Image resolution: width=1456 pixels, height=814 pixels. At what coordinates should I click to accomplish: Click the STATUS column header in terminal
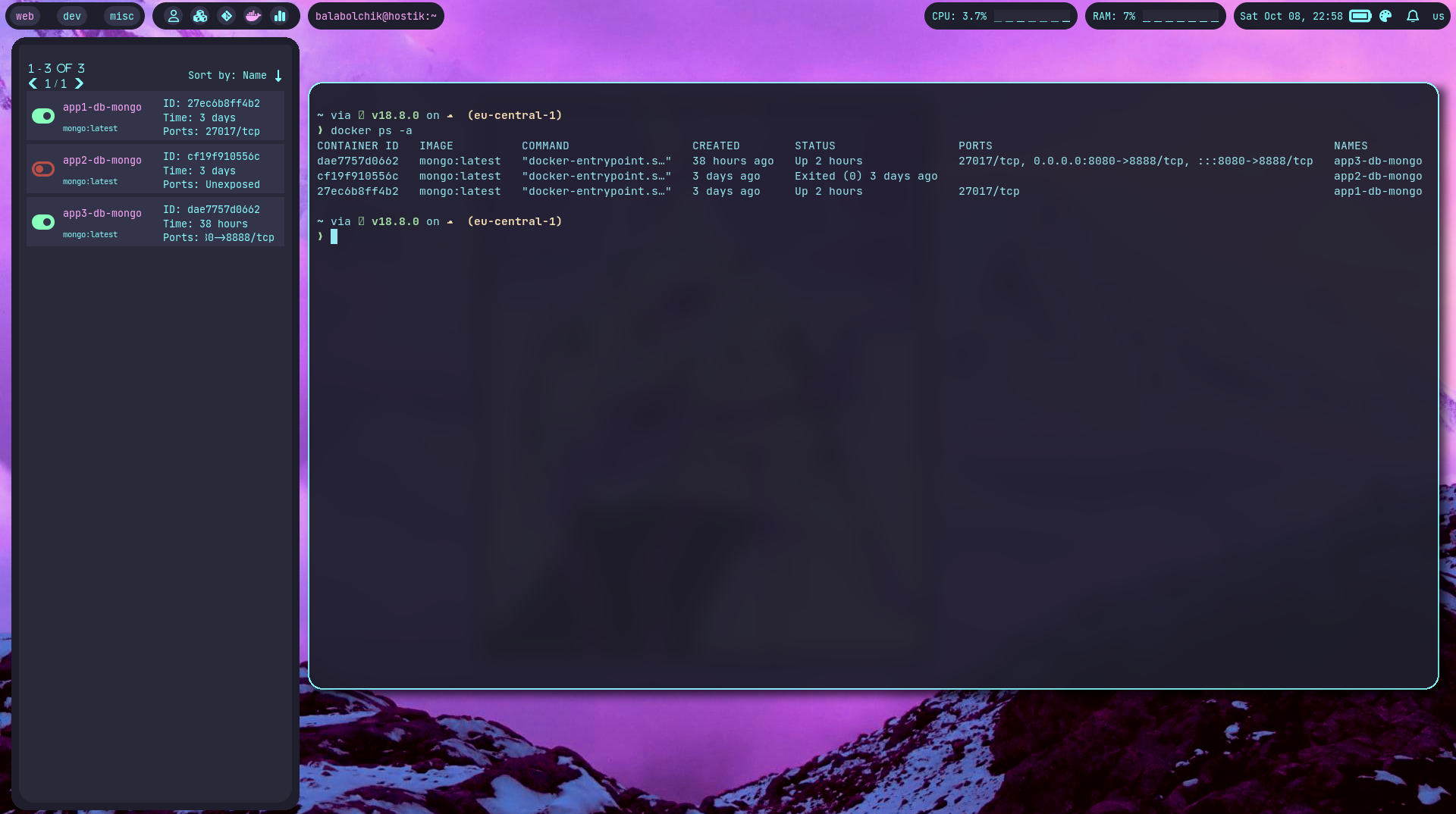pyautogui.click(x=815, y=146)
